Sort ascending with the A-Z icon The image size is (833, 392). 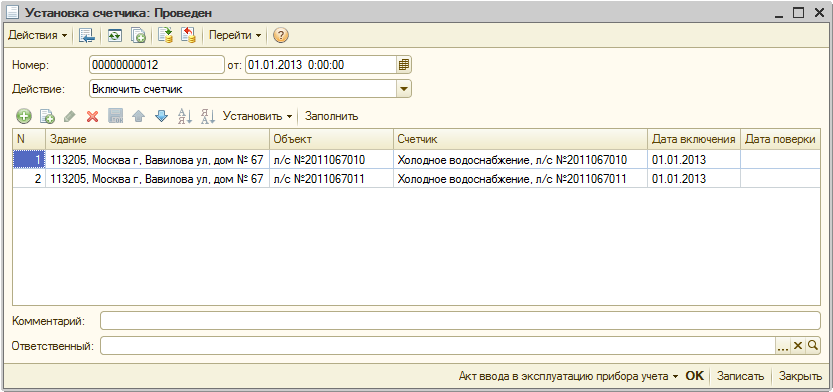[x=185, y=116]
